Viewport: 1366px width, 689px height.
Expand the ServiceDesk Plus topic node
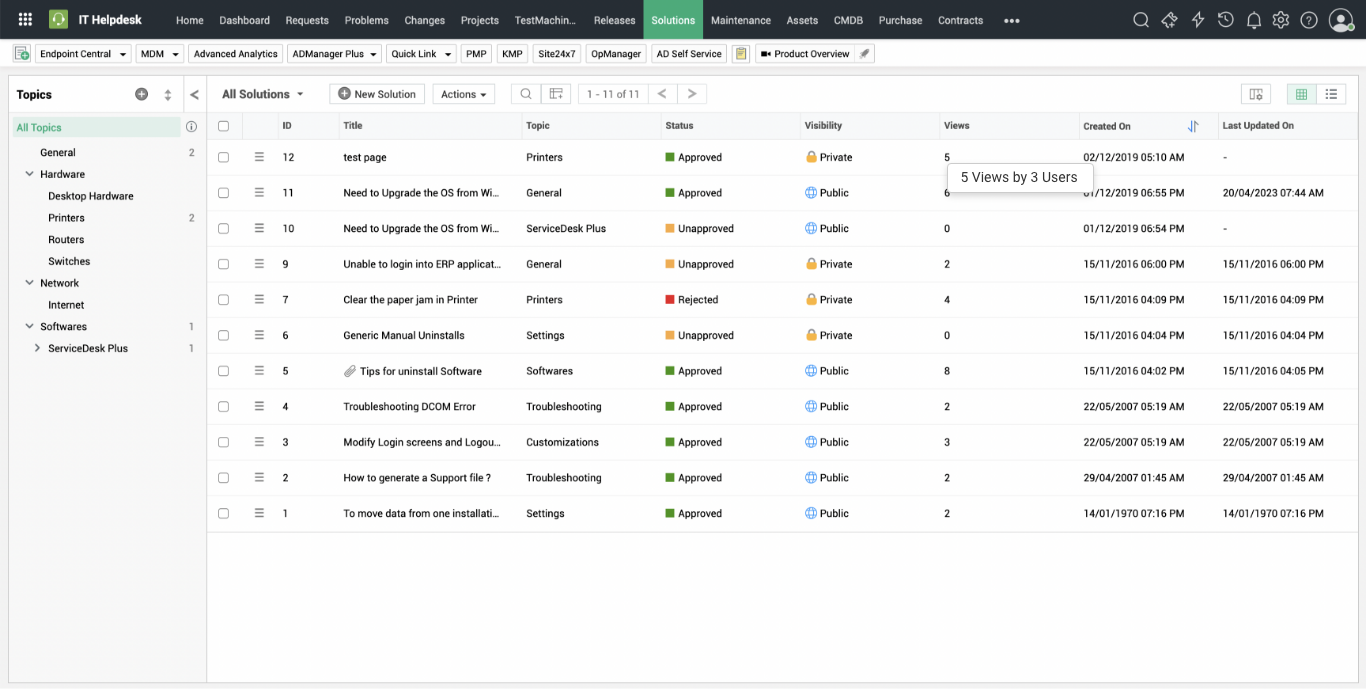click(37, 349)
